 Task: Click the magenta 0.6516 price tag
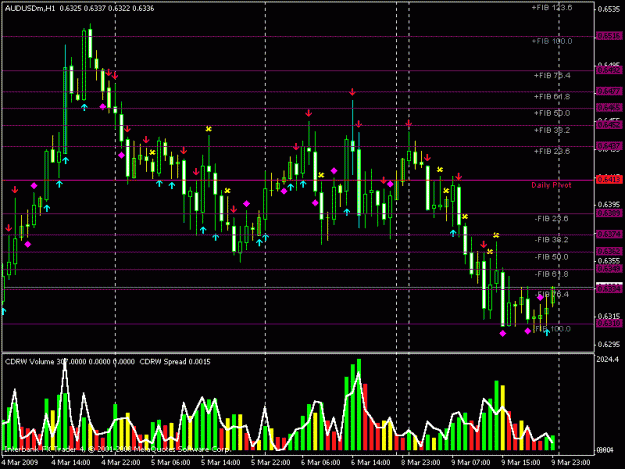point(609,36)
